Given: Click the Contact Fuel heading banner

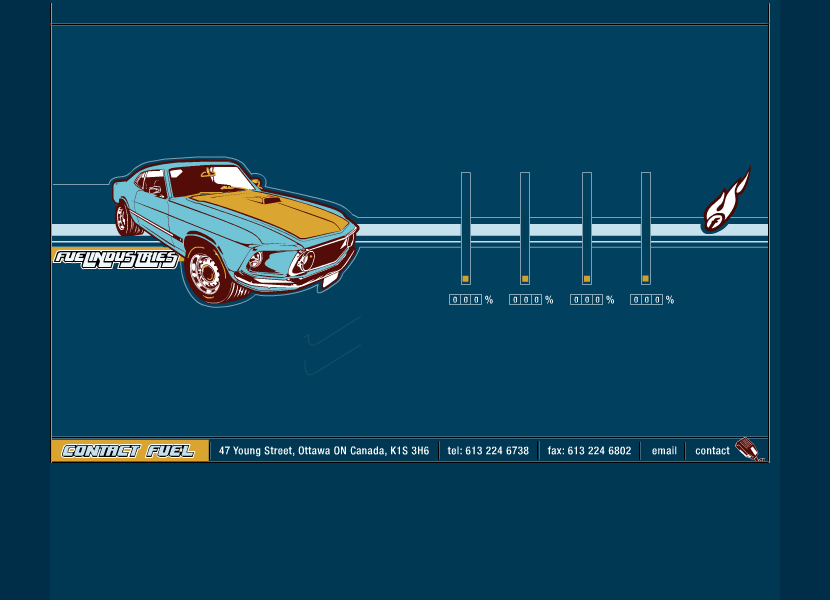Looking at the screenshot, I should coord(130,451).
